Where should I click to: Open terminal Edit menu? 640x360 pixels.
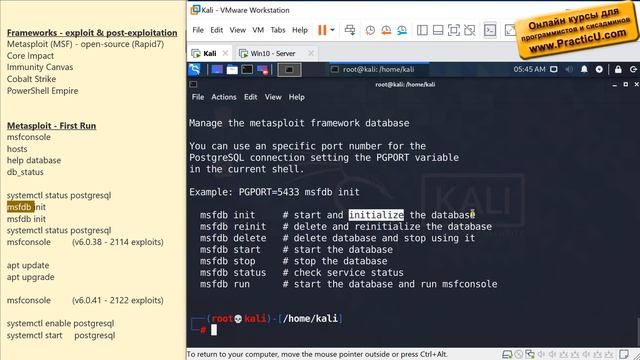(x=251, y=97)
